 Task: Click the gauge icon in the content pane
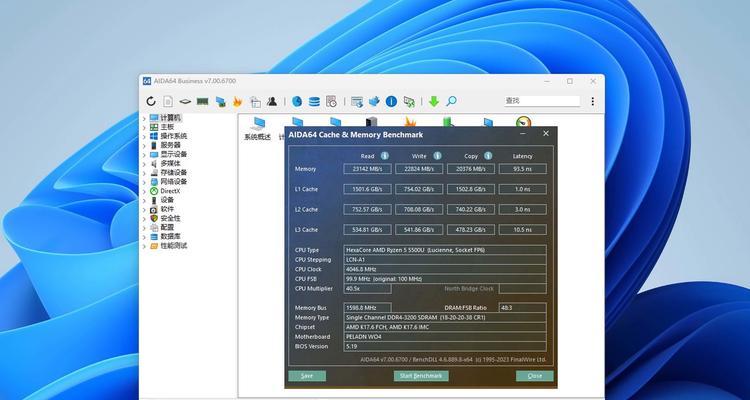click(524, 122)
